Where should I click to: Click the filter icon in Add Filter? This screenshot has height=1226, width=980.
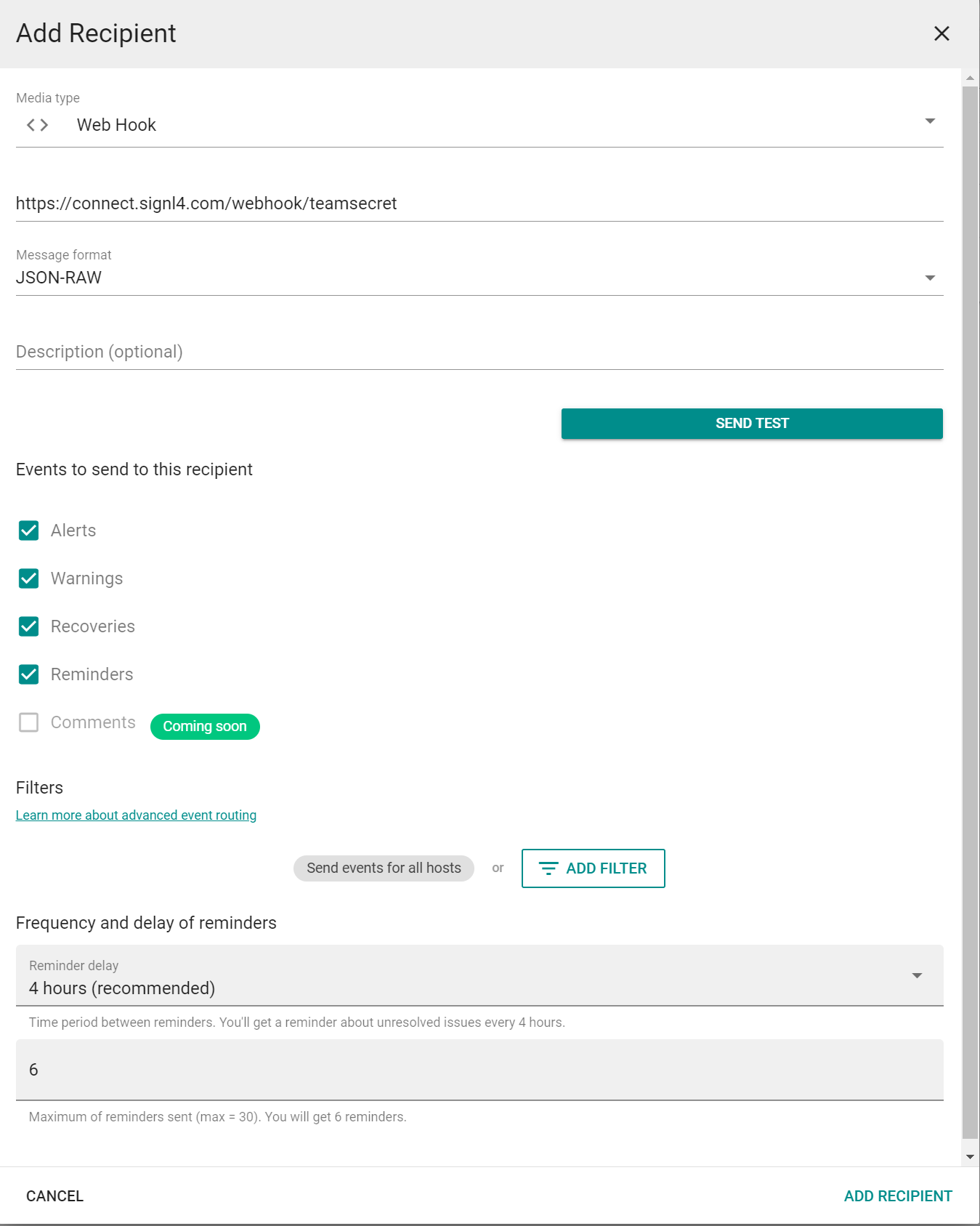click(548, 868)
